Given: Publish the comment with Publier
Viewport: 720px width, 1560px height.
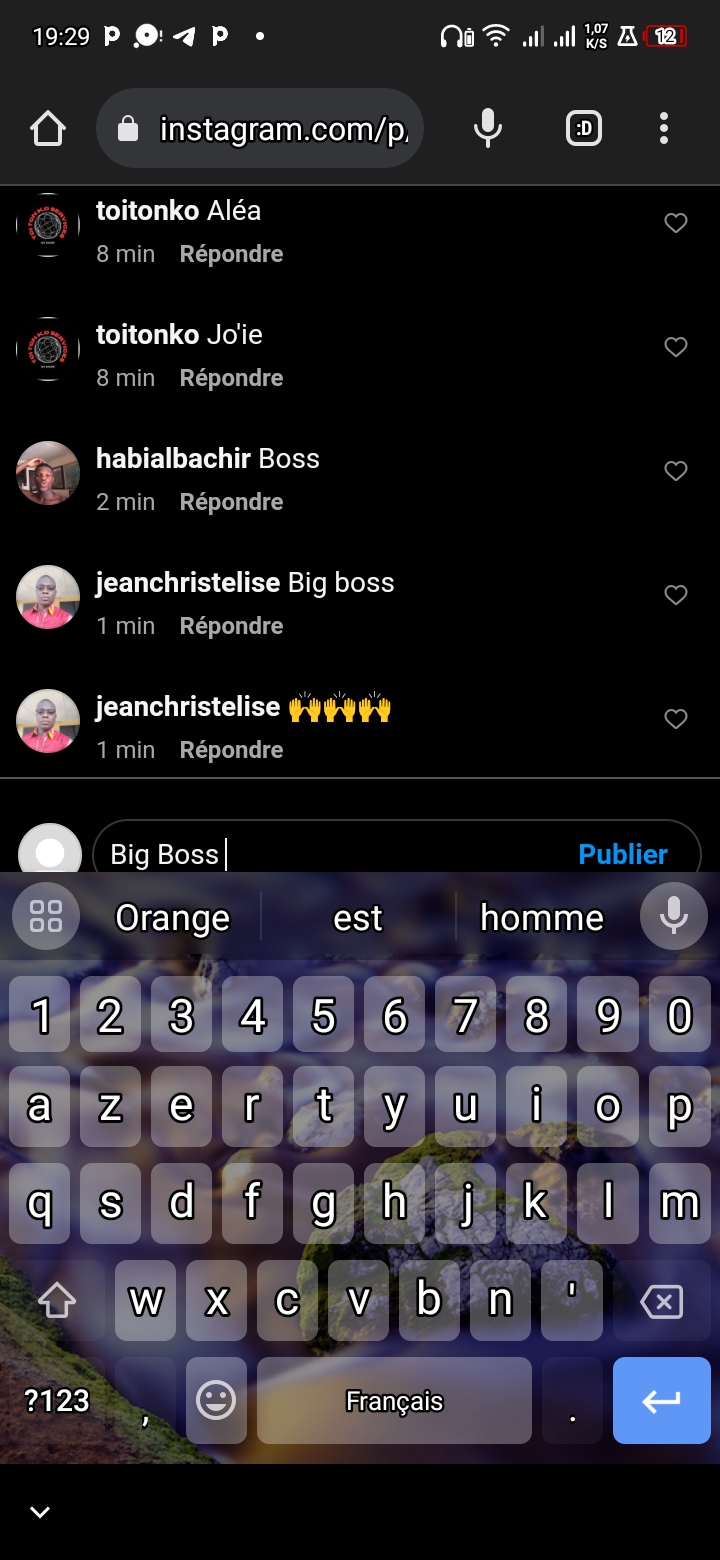Looking at the screenshot, I should coord(623,854).
